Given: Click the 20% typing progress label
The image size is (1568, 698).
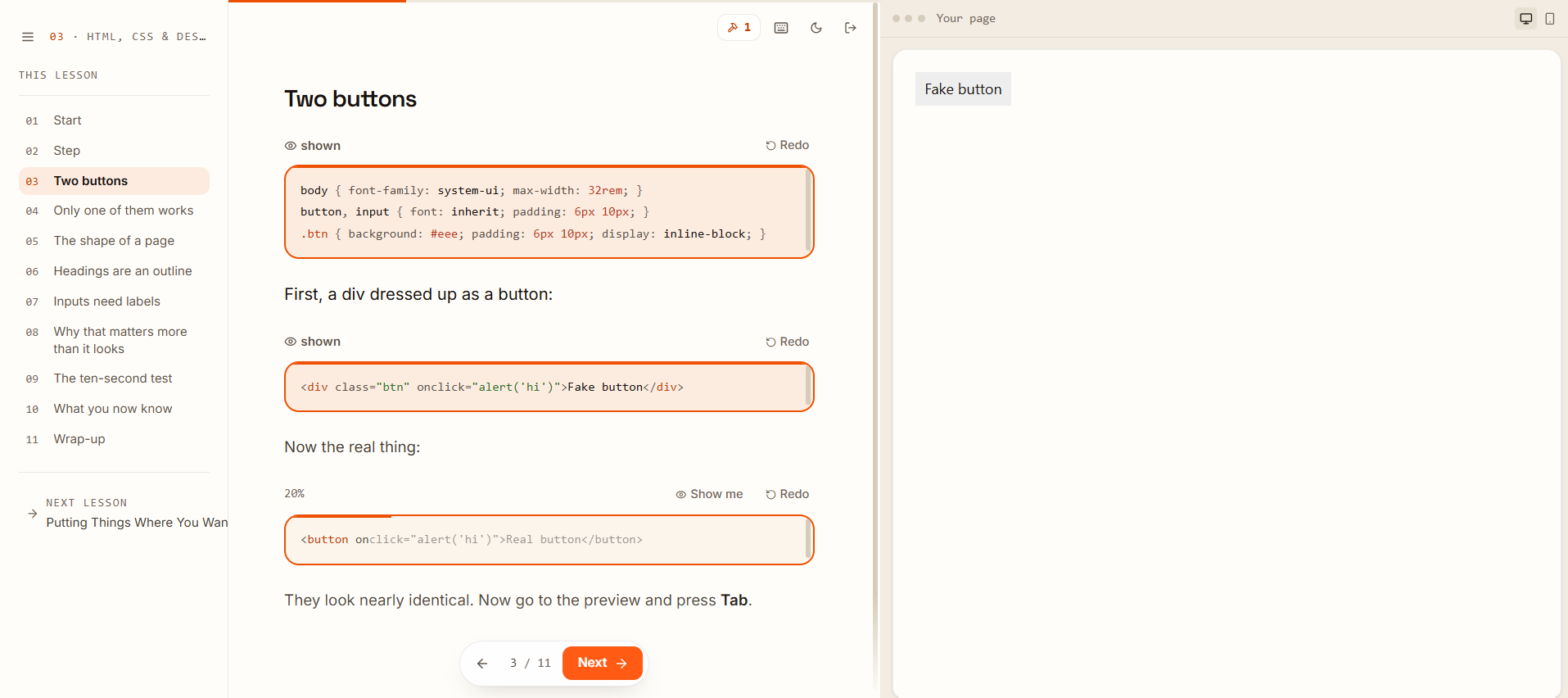Looking at the screenshot, I should [x=295, y=493].
